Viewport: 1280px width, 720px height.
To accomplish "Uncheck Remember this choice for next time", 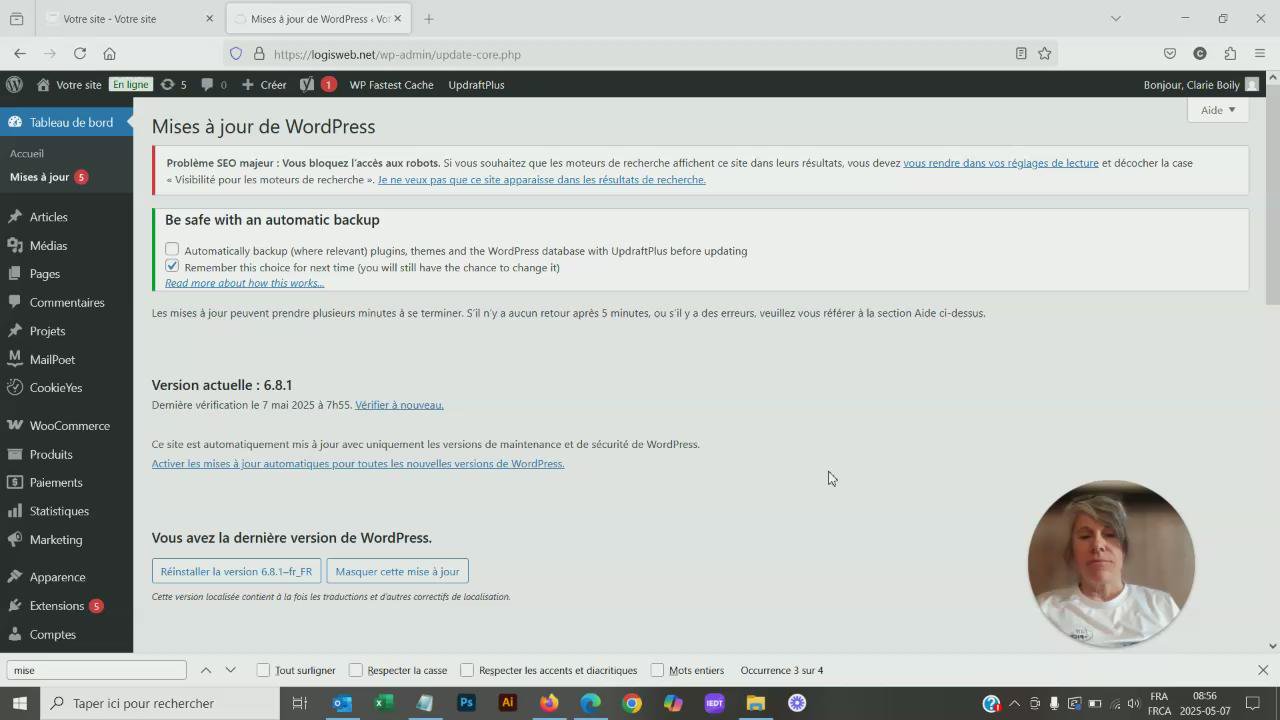I will (x=172, y=266).
